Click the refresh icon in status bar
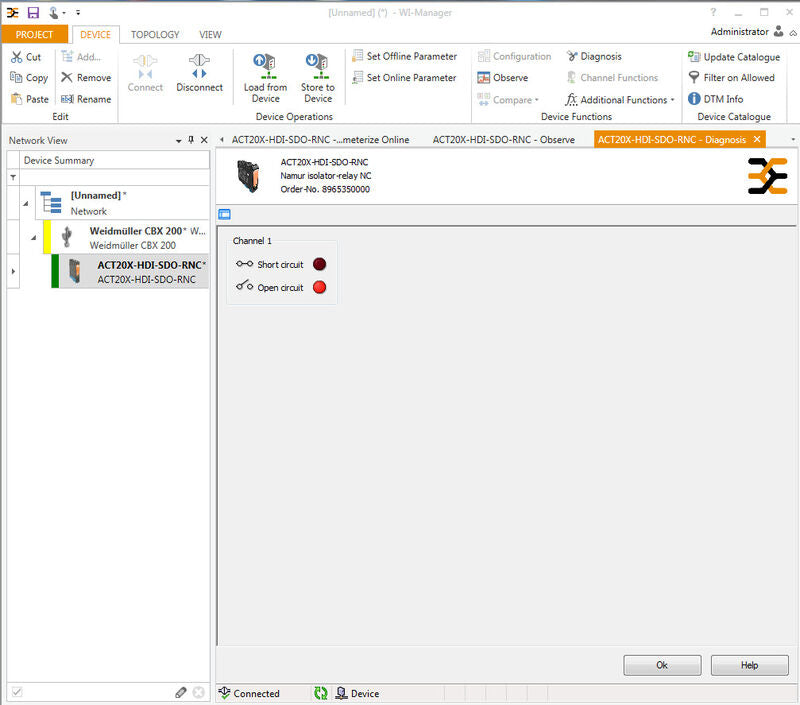800x705 pixels. (321, 693)
